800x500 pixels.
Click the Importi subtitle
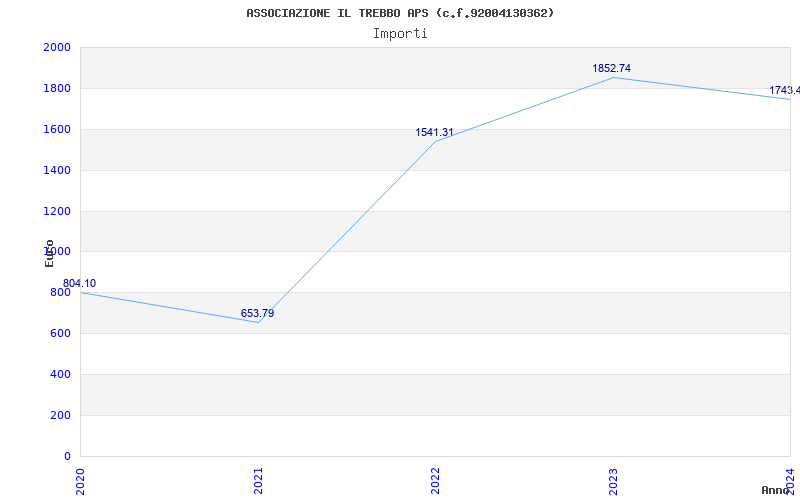[x=400, y=34]
